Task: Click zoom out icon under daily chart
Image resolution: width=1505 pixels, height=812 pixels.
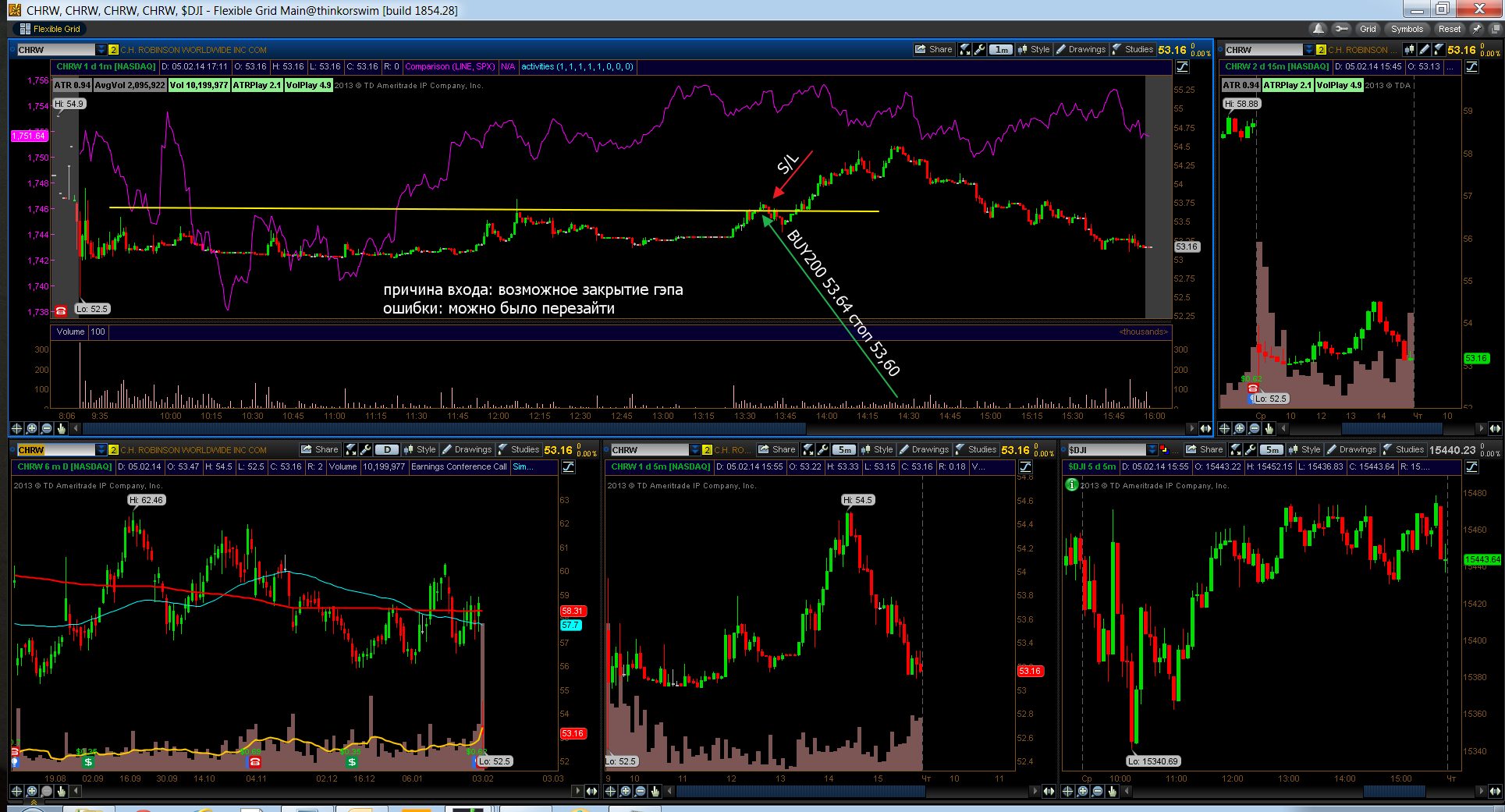Action: click(x=46, y=791)
